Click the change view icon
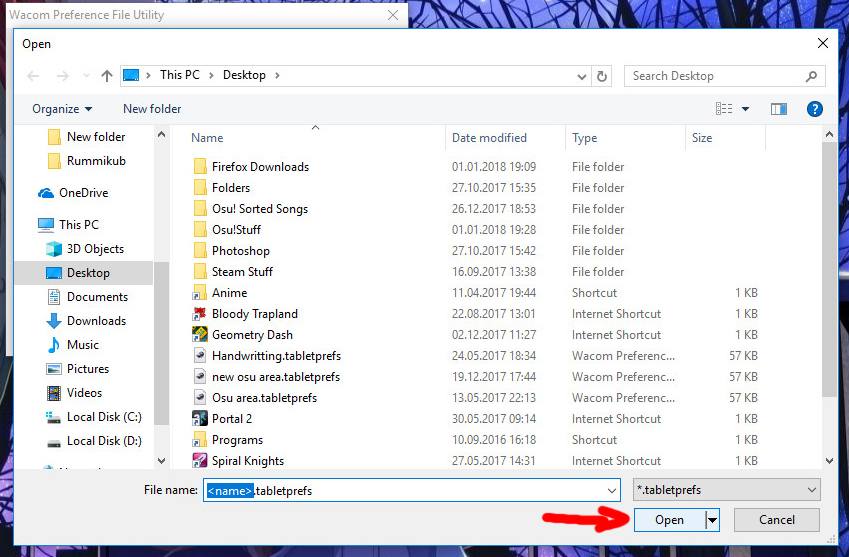849x557 pixels. [724, 109]
